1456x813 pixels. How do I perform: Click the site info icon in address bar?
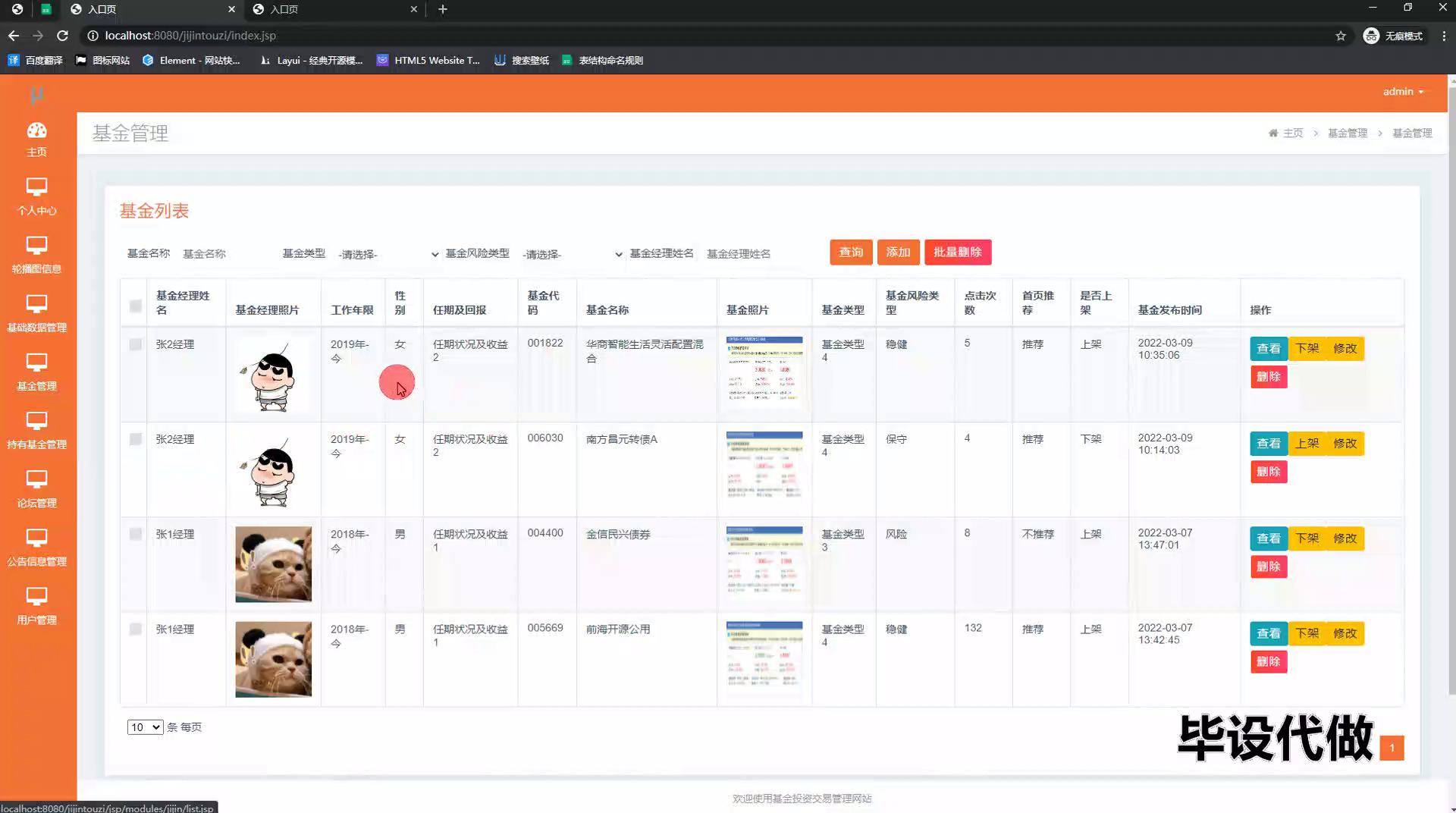pyautogui.click(x=93, y=36)
